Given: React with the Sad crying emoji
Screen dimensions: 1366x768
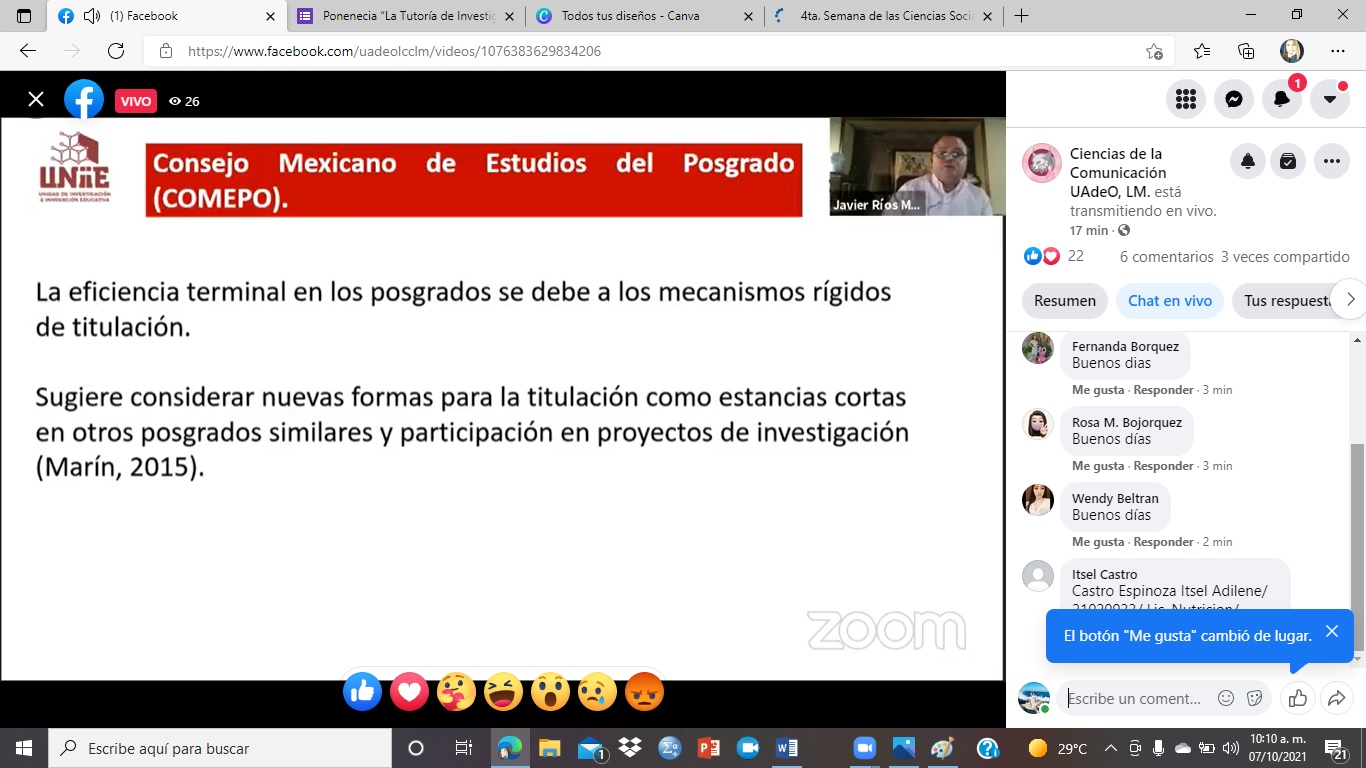Looking at the screenshot, I should [x=597, y=691].
